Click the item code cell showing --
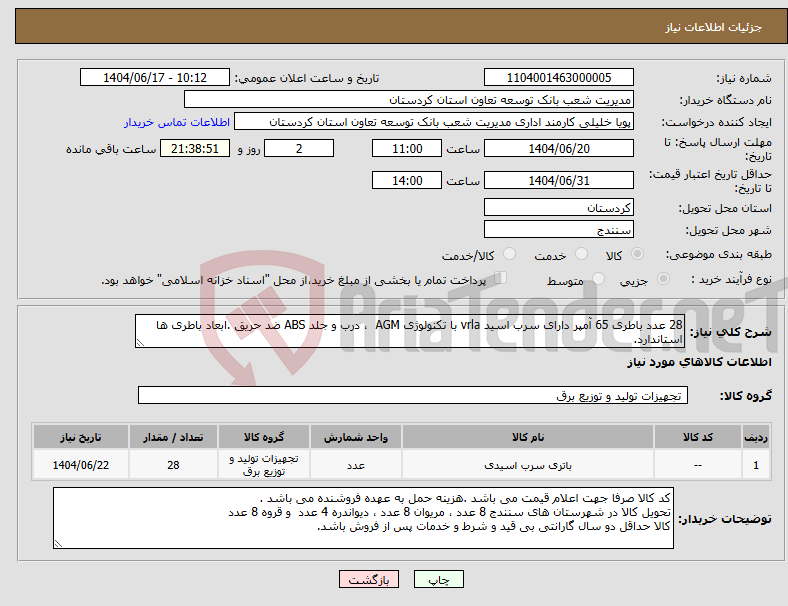The image size is (788, 606). [x=698, y=465]
